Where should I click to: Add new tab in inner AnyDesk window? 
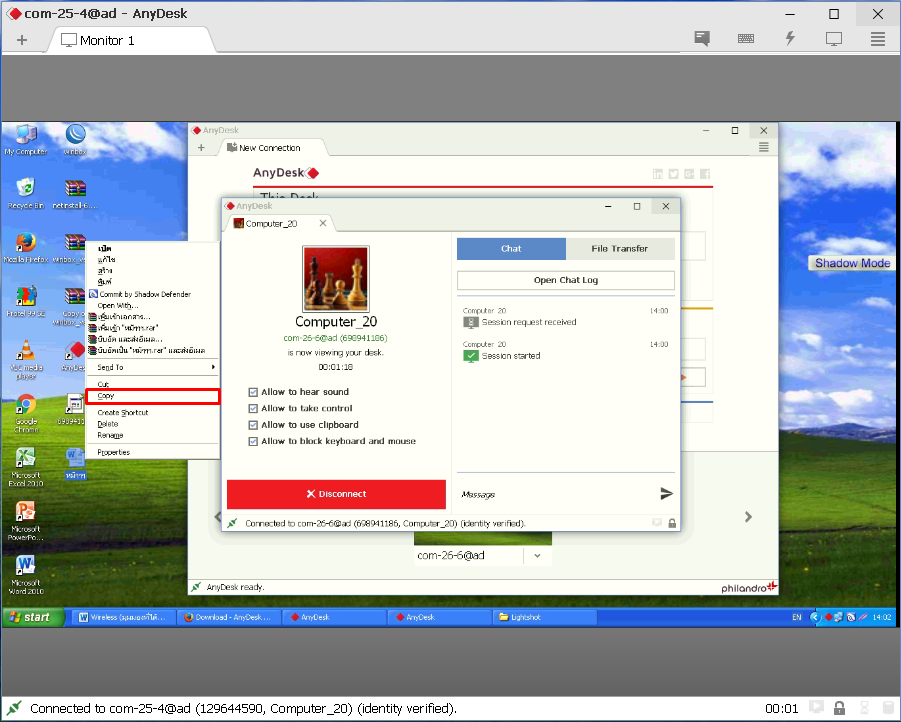201,148
